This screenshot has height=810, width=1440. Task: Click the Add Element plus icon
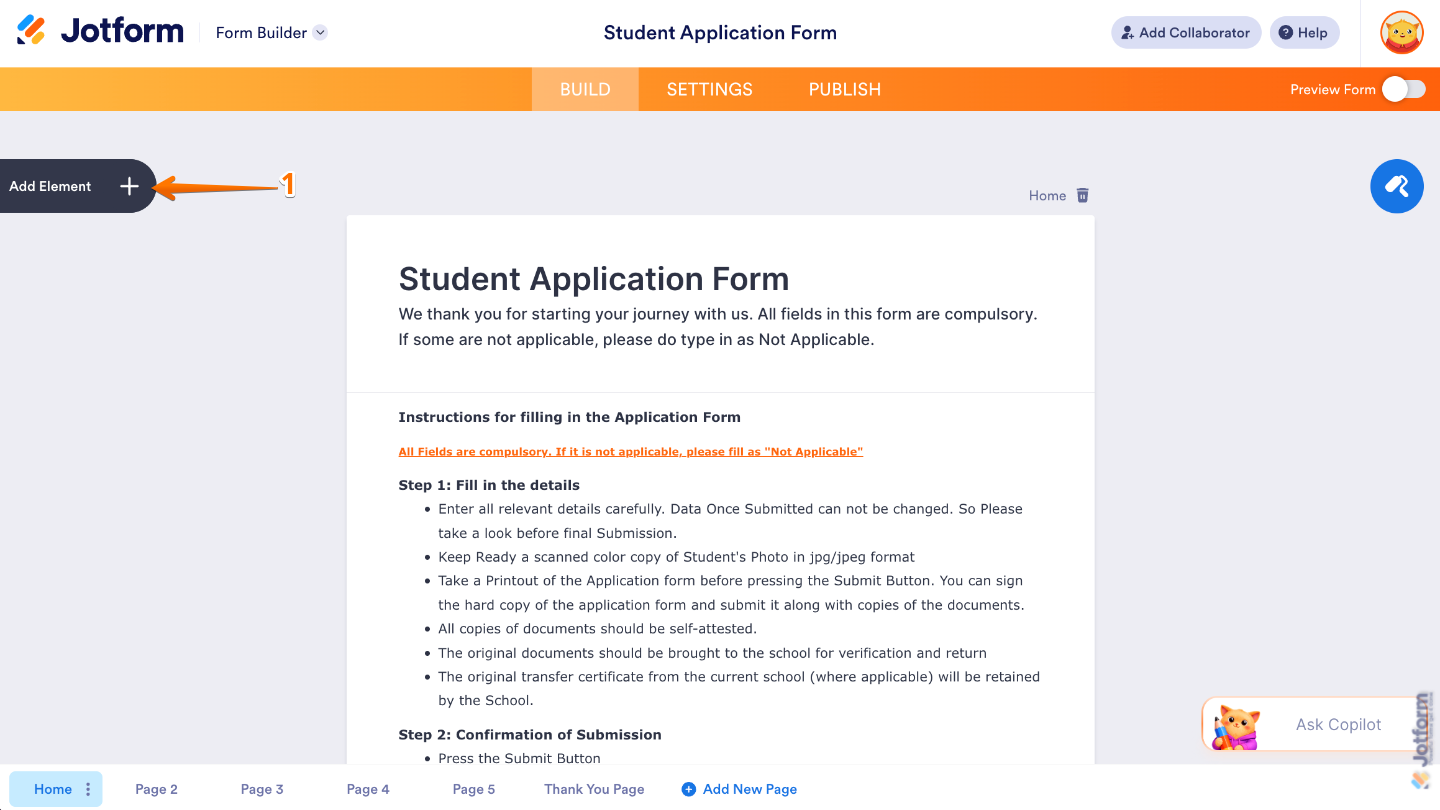(129, 186)
